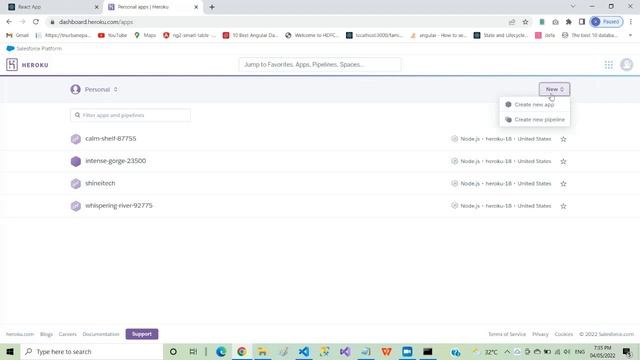Open the YouTube bookmark
This screenshot has height=360, width=640.
tap(112, 35)
